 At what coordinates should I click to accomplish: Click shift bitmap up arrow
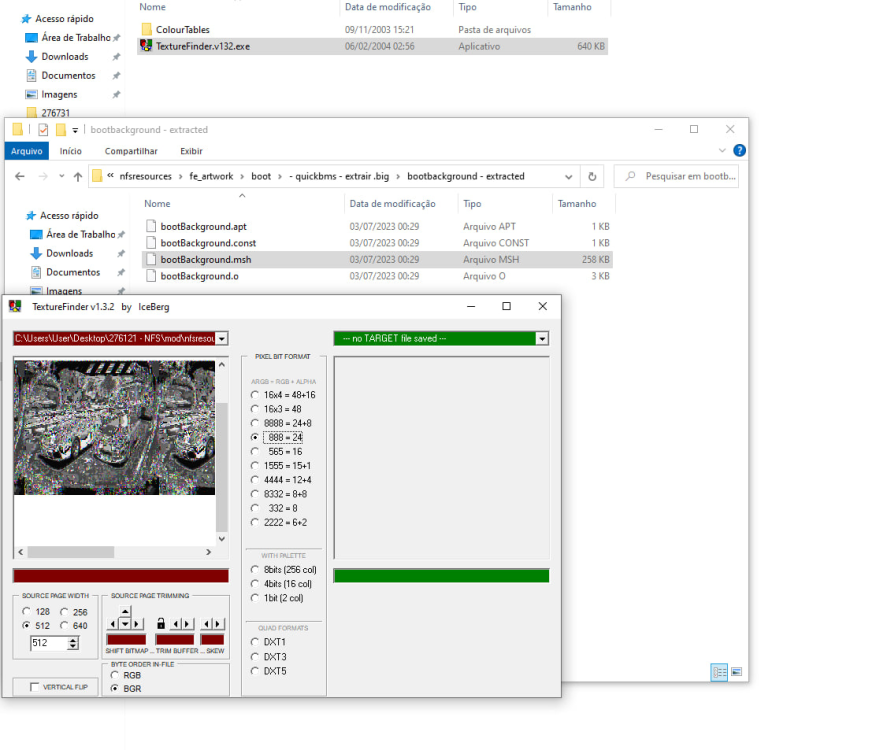coord(125,611)
